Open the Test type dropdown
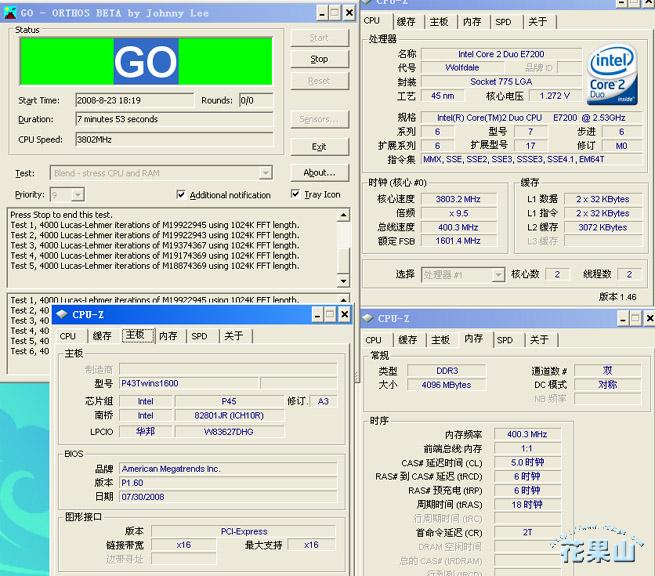655x576 pixels. pyautogui.click(x=265, y=173)
